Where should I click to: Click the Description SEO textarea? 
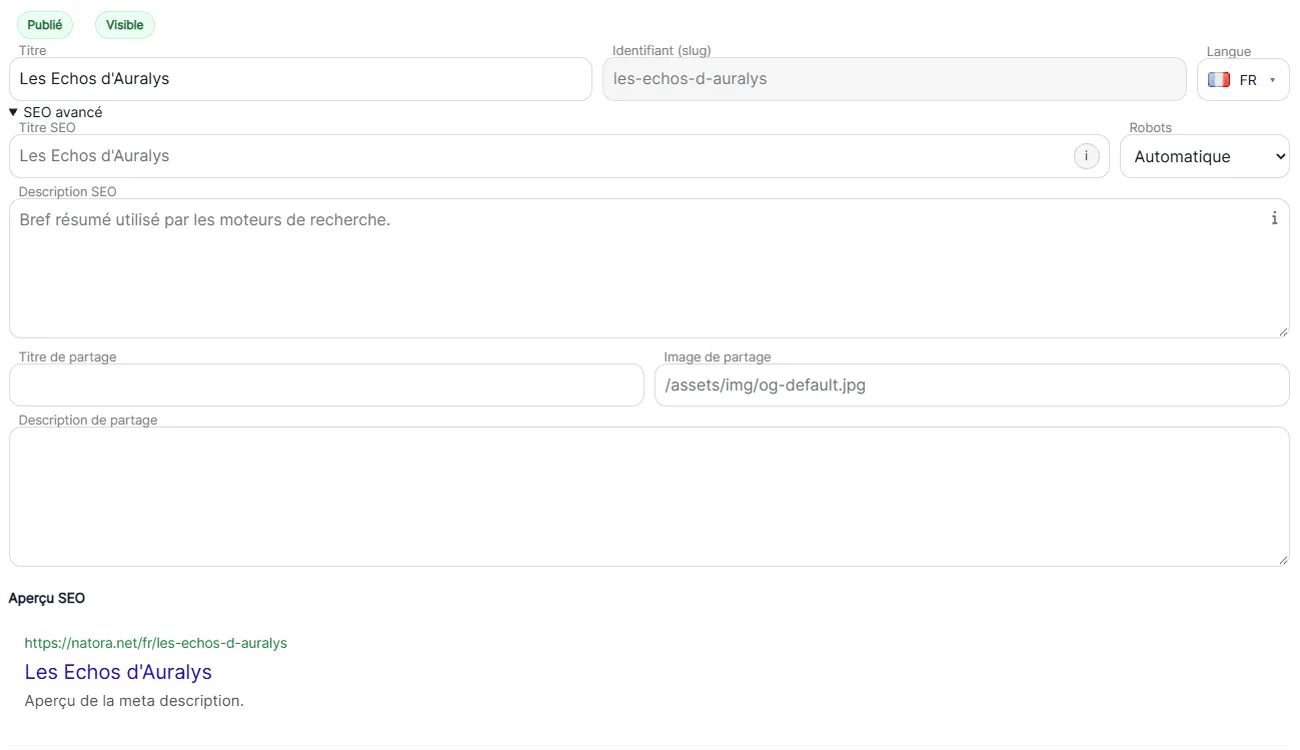(x=649, y=268)
